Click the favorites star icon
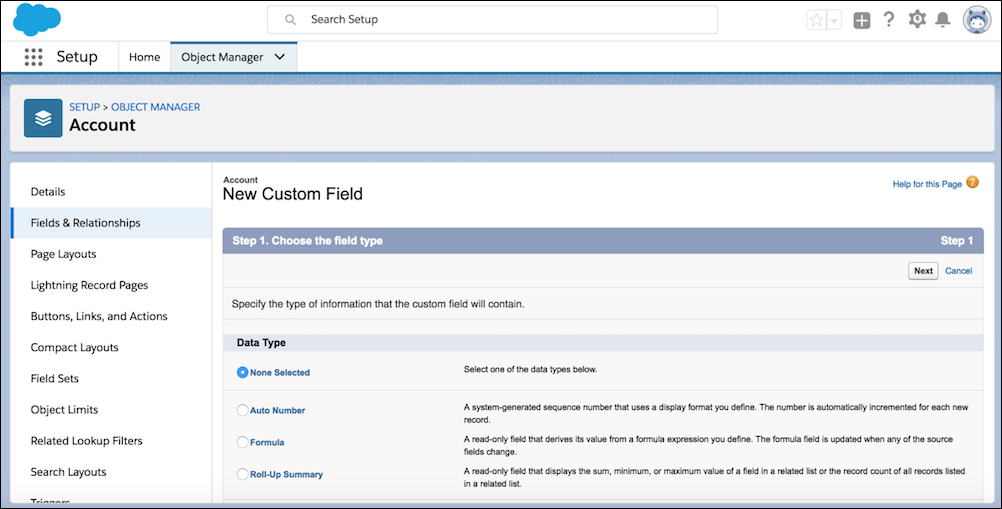1002x509 pixels. click(817, 20)
